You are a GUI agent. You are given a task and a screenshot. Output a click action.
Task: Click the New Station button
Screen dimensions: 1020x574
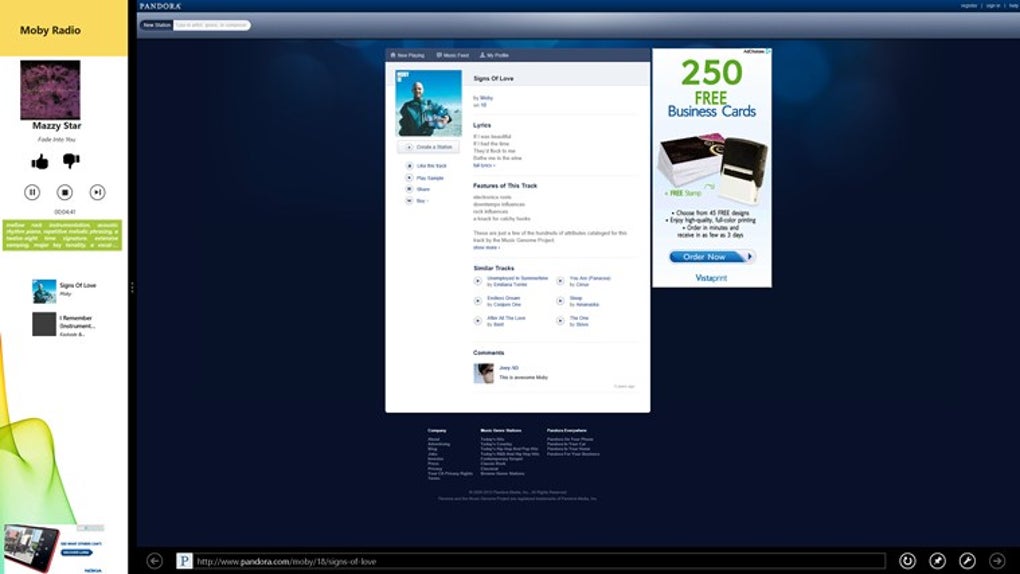coord(156,25)
